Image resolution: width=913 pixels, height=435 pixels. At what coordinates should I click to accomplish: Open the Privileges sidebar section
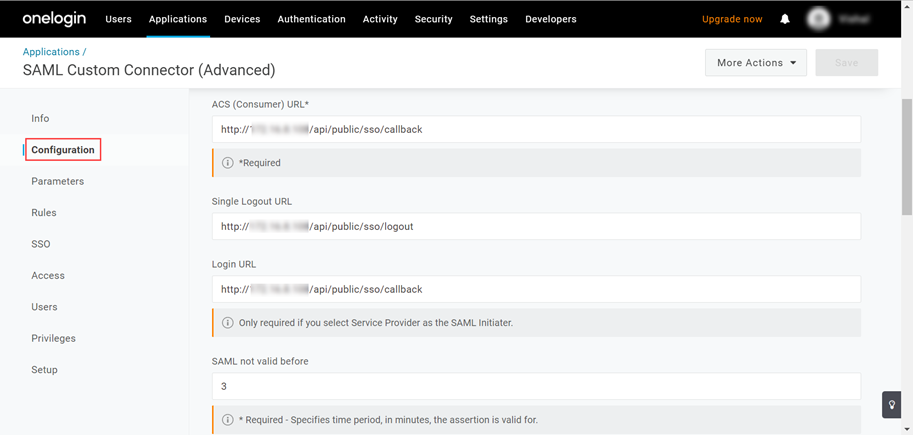tap(53, 338)
